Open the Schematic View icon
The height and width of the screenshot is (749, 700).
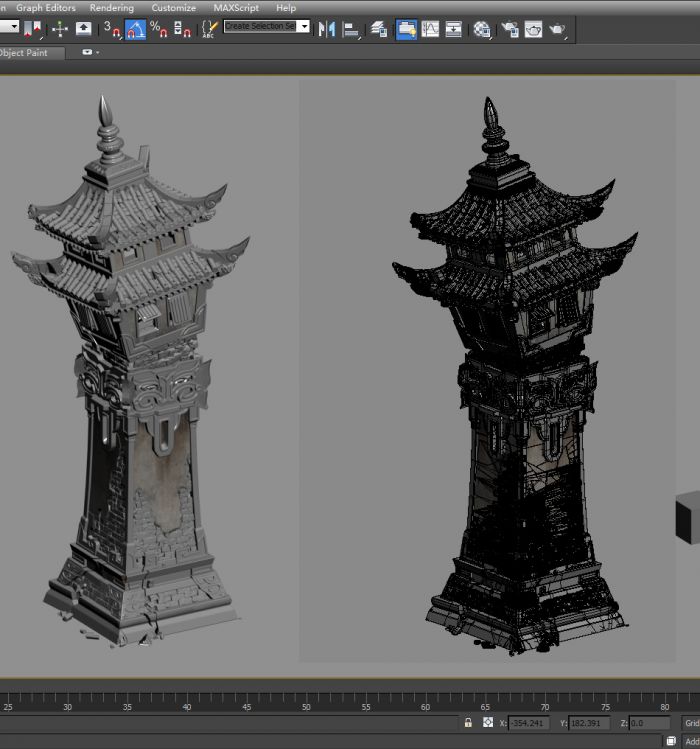tap(453, 29)
